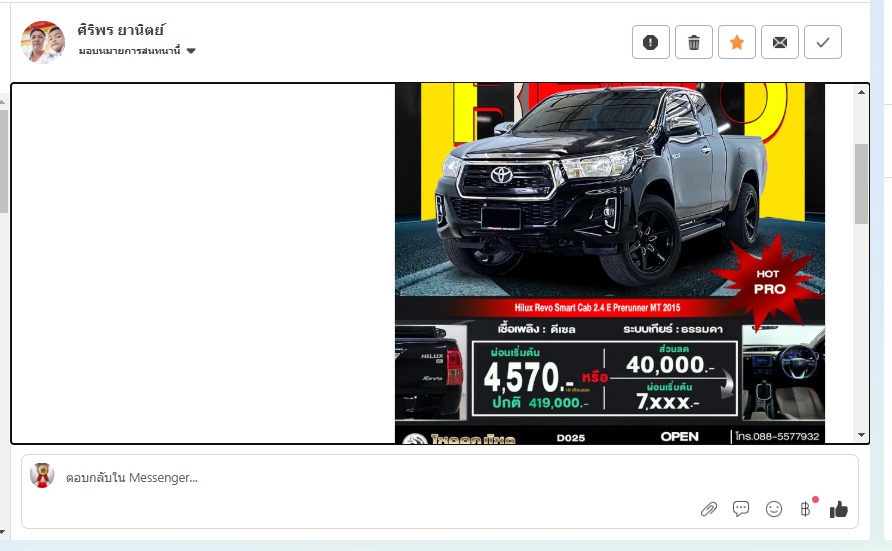Click the left panel scrollbar down arrow
Image resolution: width=892 pixels, height=551 pixels.
2,532
